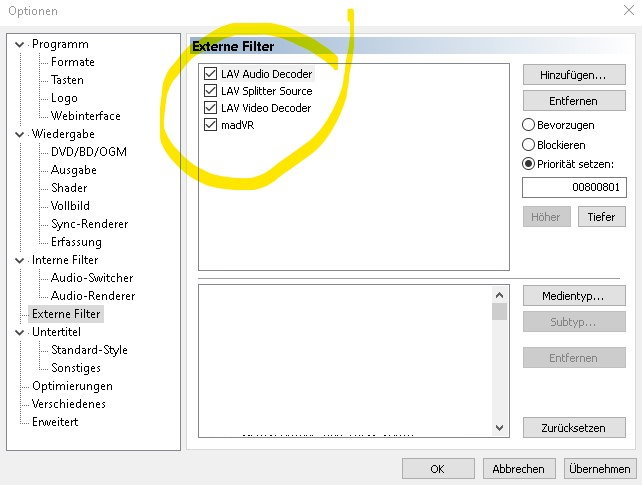Screen dimensions: 642x485
Task: Uncheck the LAV Audio Decoder checkbox
Action: pyautogui.click(x=210, y=74)
